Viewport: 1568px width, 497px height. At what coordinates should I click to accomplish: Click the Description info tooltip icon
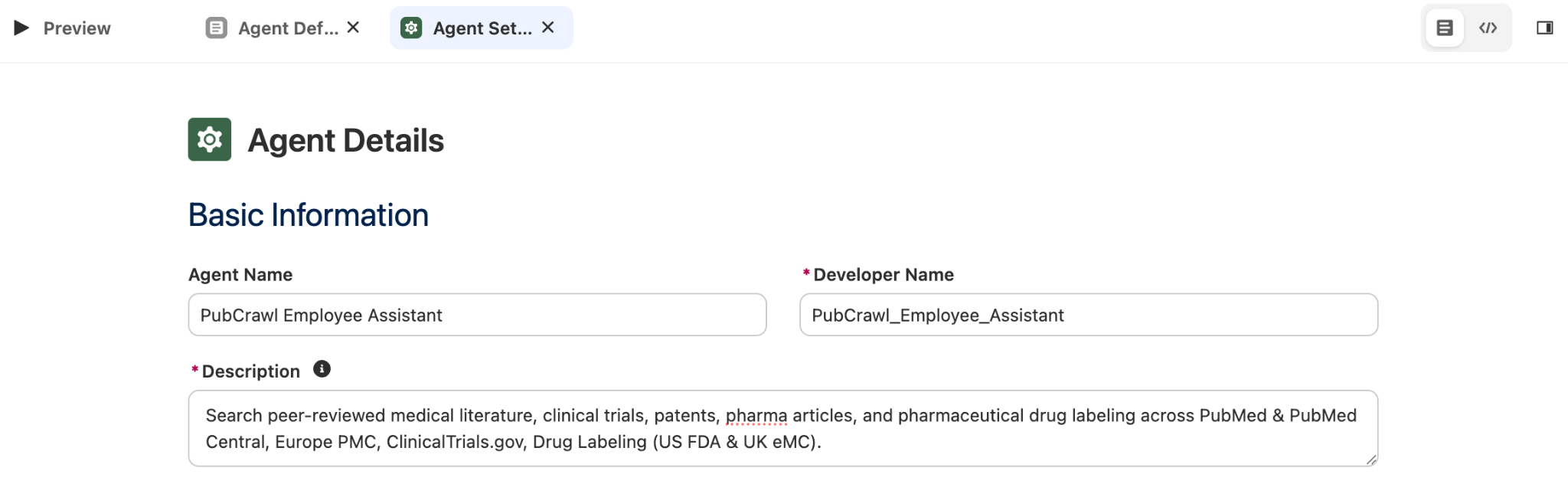(x=322, y=369)
